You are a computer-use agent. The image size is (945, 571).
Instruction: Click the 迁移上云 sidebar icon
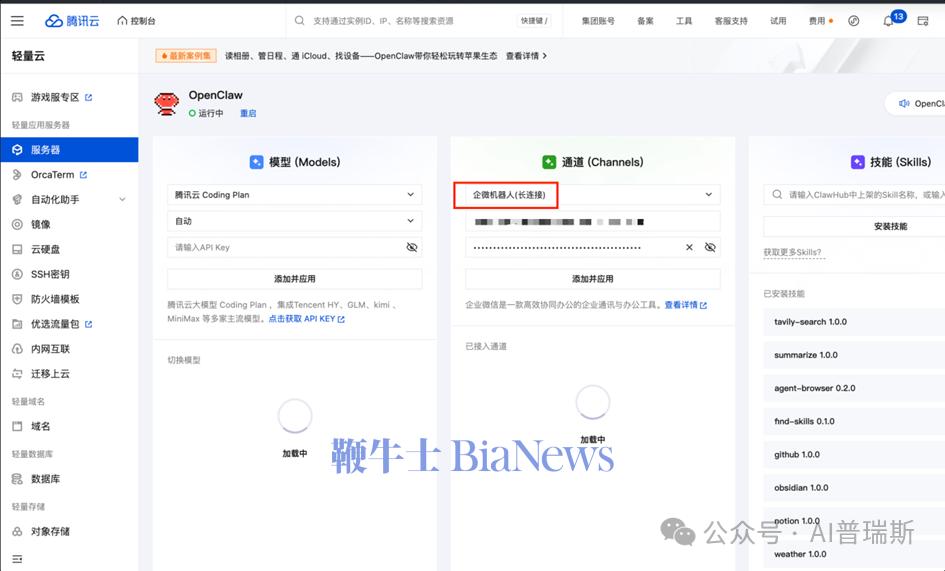tap(17, 374)
